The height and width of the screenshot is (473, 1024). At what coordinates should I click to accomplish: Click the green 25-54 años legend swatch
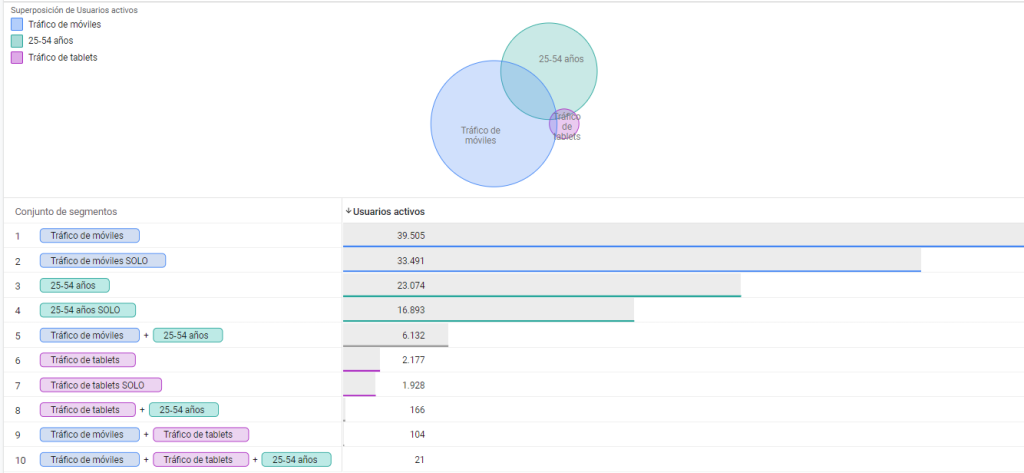[x=17, y=41]
